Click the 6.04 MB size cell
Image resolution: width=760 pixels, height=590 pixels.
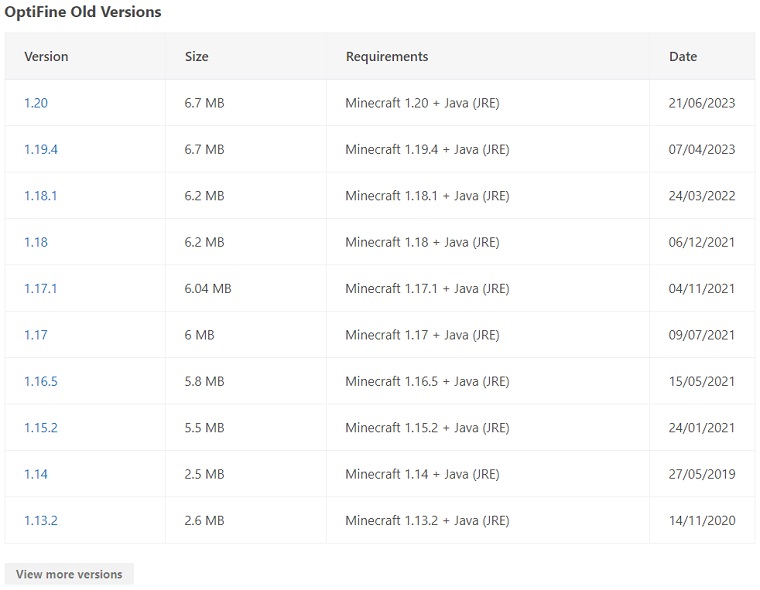208,288
